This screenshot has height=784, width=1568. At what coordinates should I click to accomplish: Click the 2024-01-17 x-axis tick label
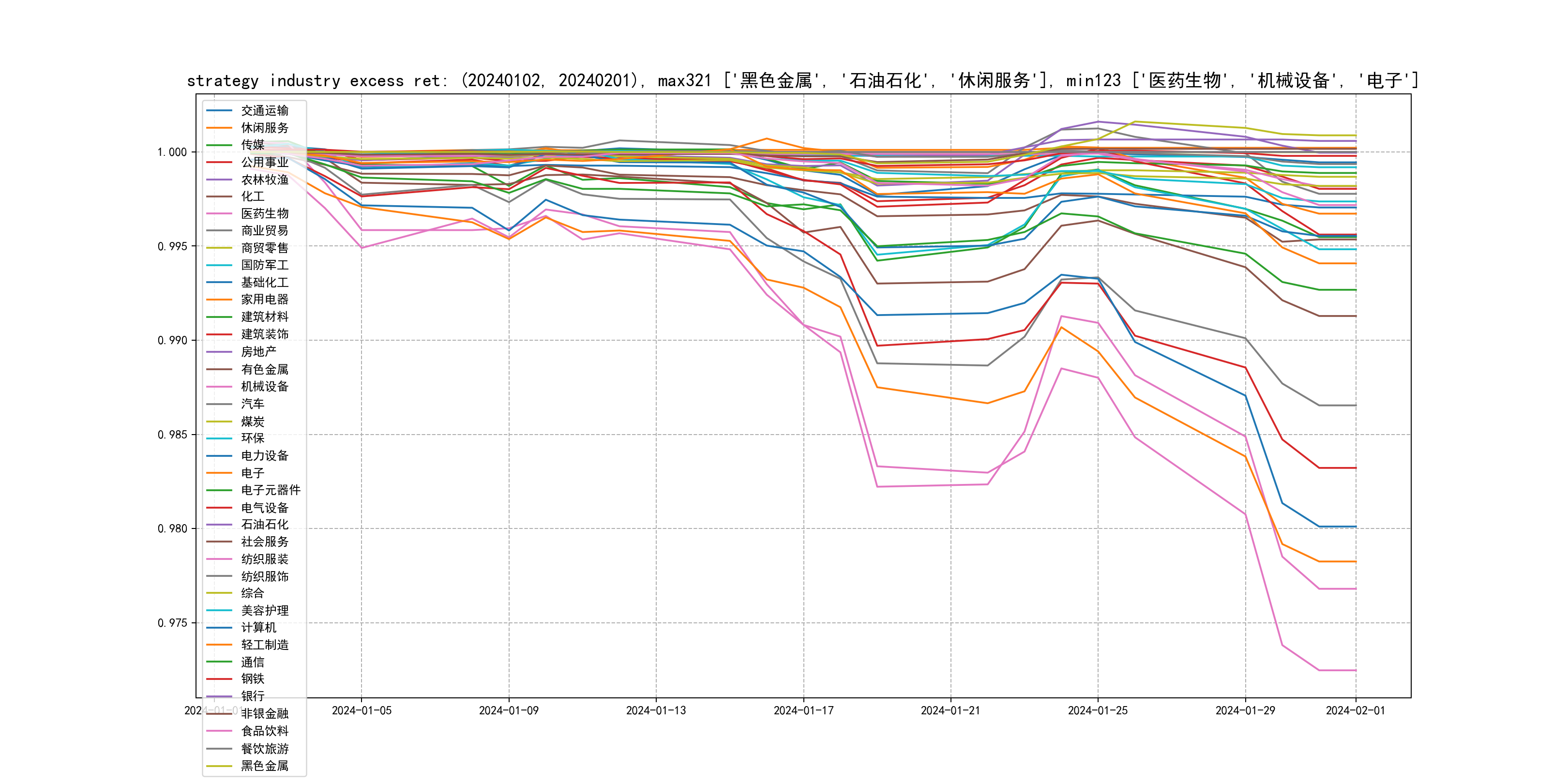point(803,710)
